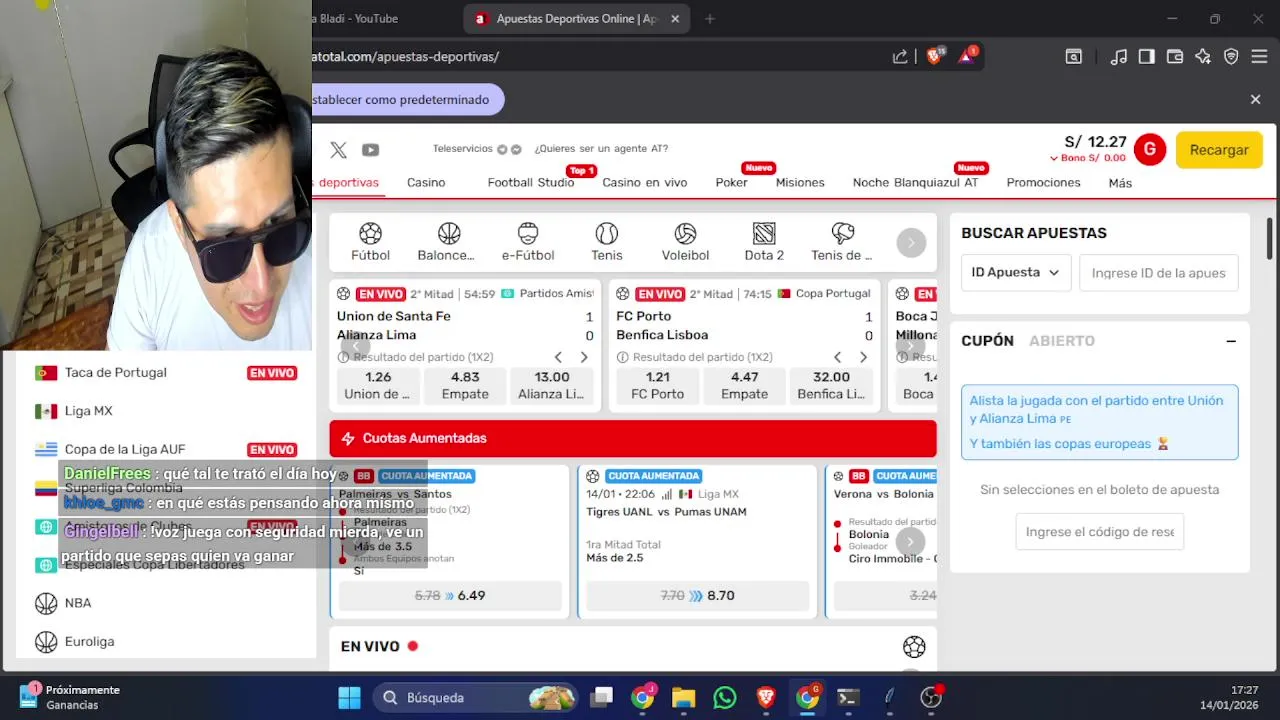The image size is (1280, 720).
Task: Click the Brave Shields lion icon
Action: coord(934,56)
